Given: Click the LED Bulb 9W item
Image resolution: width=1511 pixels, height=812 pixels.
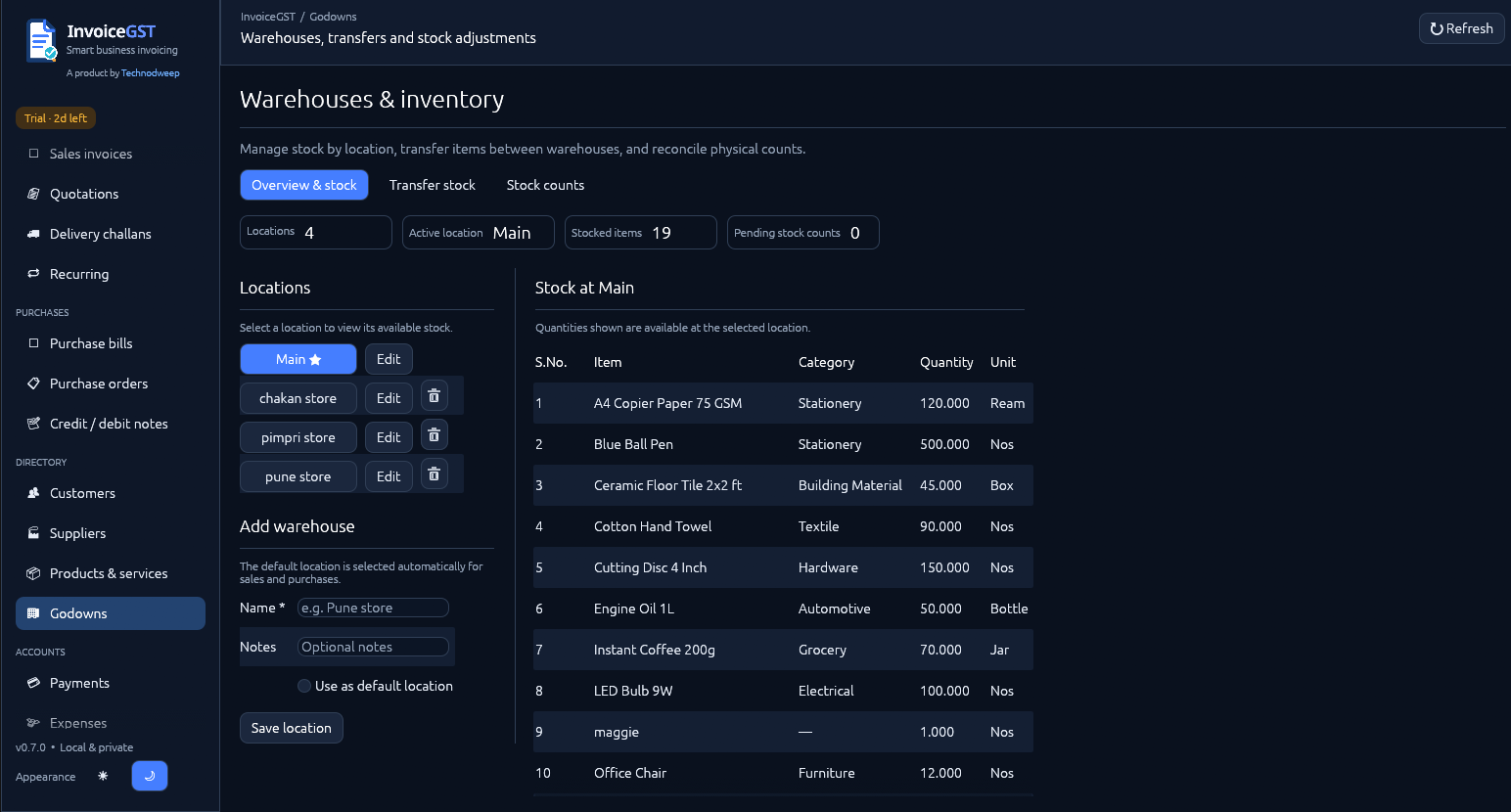Looking at the screenshot, I should (x=633, y=691).
